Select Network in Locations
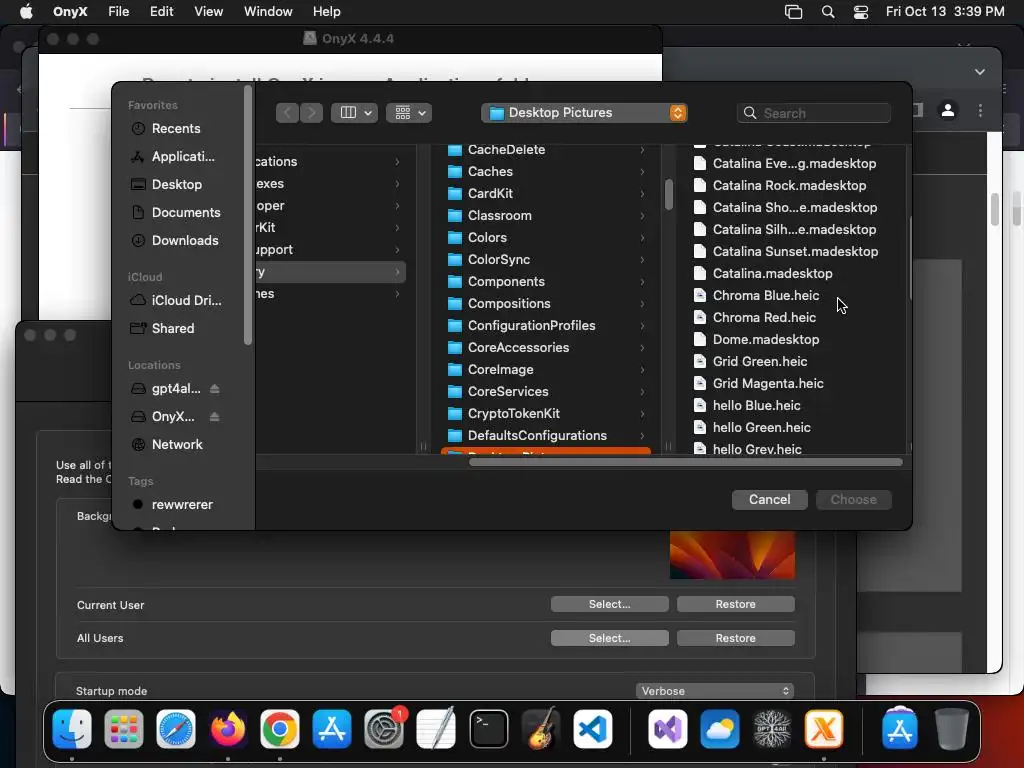 (x=175, y=445)
